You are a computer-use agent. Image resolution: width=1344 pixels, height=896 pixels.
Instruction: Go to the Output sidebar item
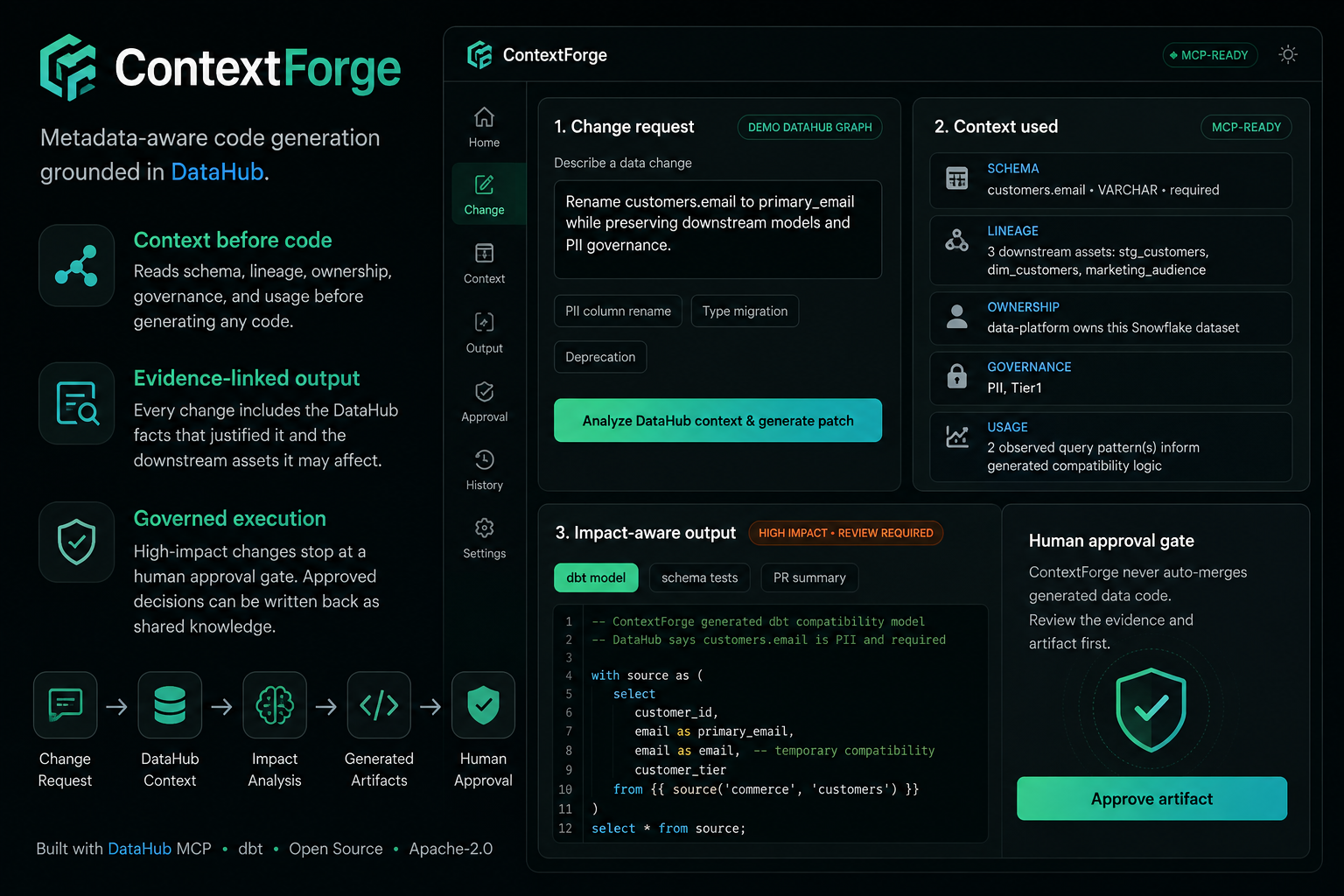[x=484, y=332]
